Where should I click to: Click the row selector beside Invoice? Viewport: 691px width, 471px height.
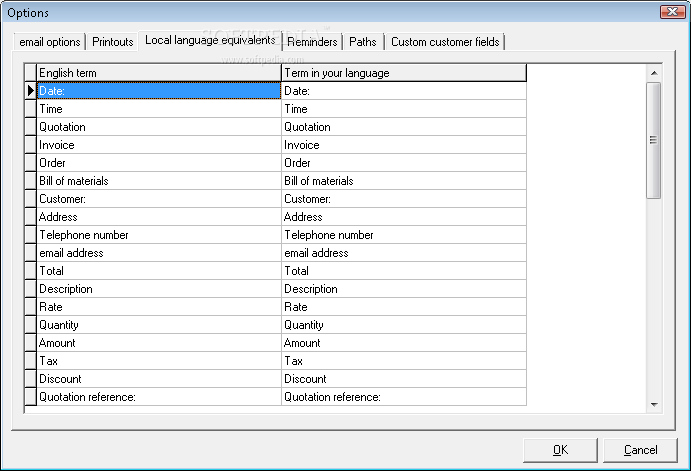[30, 145]
